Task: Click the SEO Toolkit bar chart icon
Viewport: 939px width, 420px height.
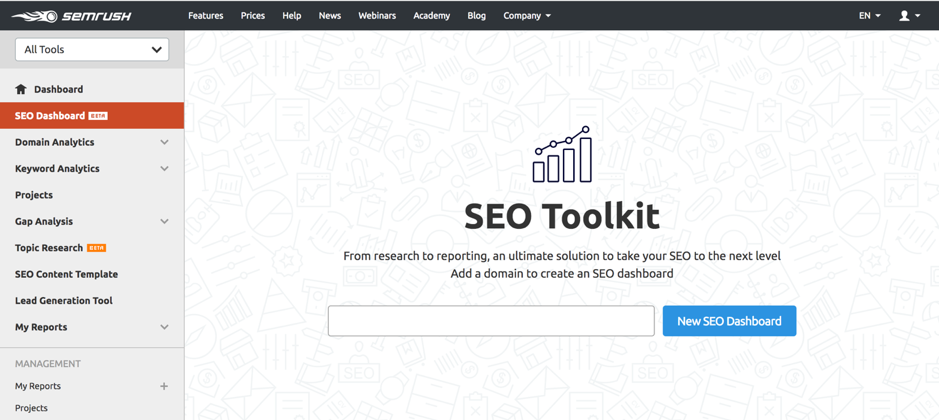Action: [562, 154]
